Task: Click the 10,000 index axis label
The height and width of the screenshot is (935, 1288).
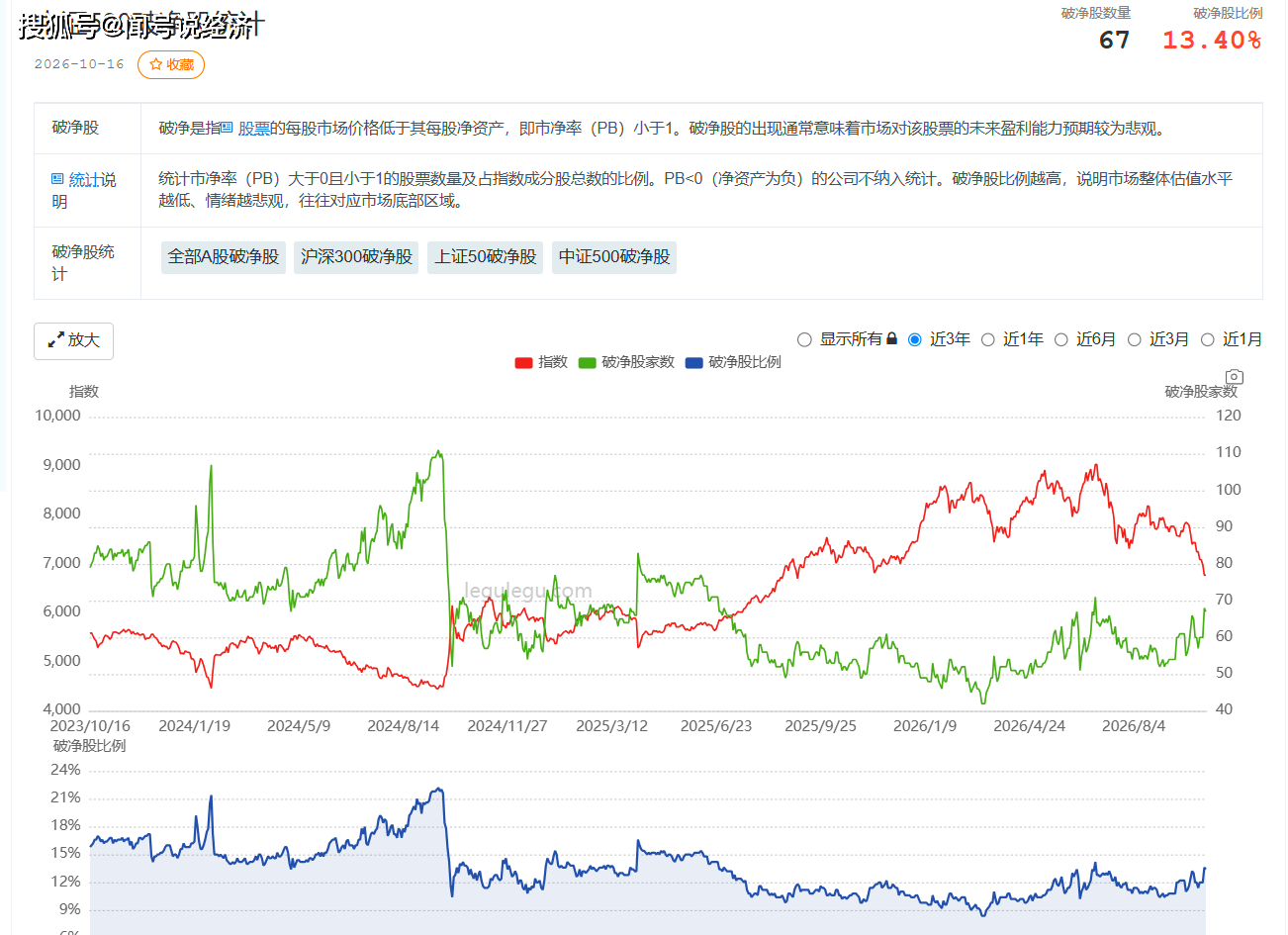Action: click(x=58, y=416)
